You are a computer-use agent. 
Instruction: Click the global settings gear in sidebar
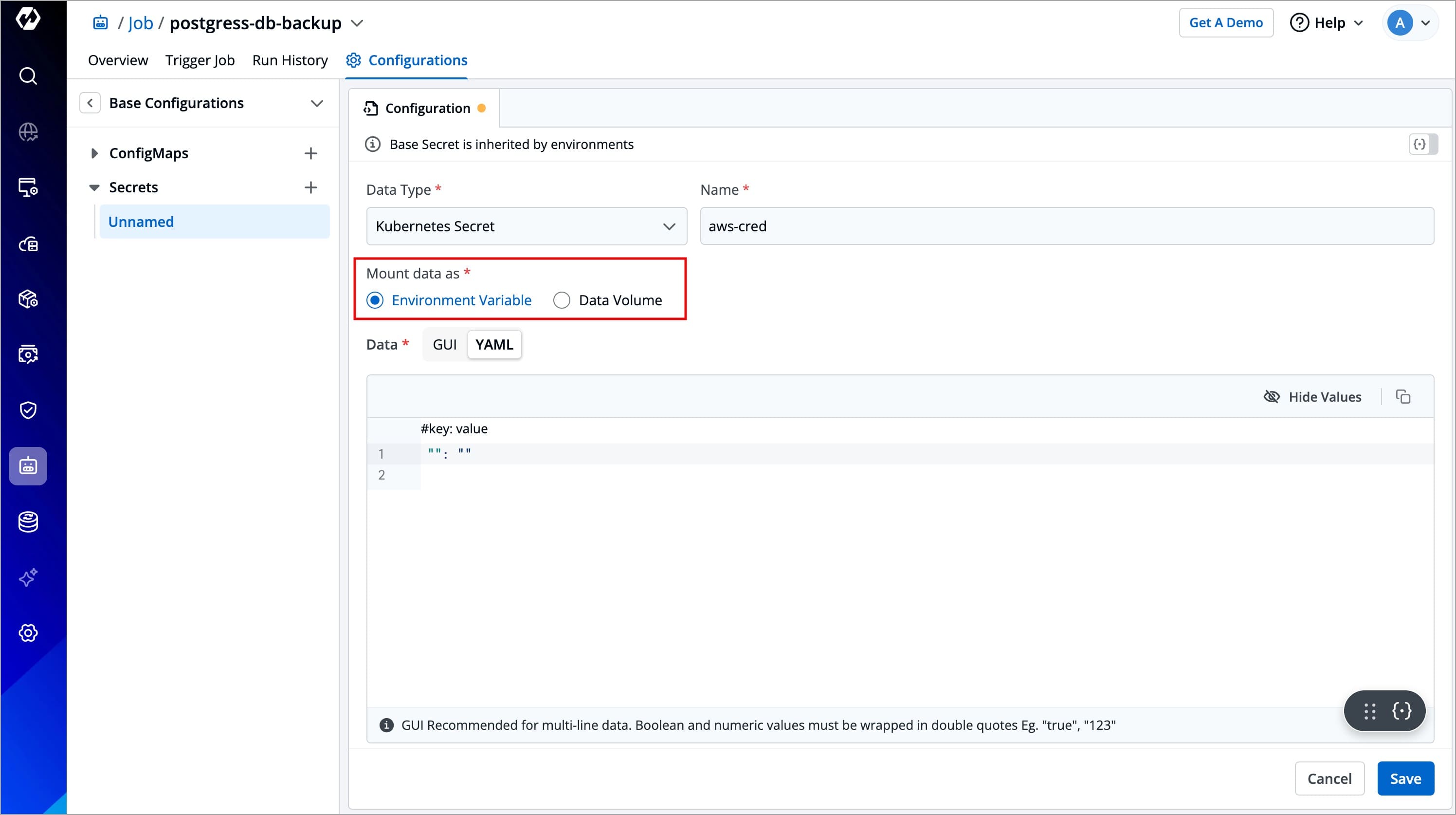tap(28, 633)
